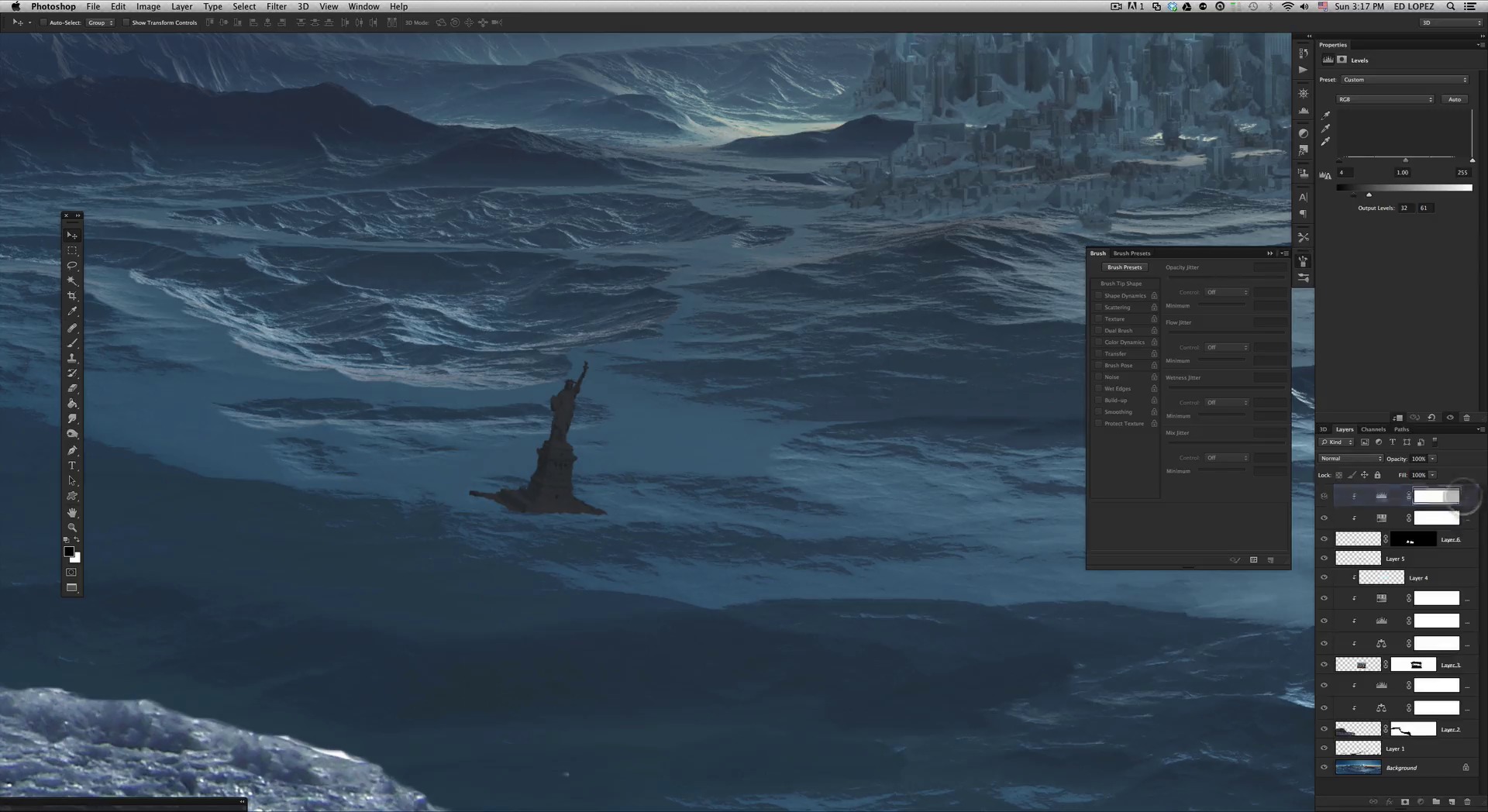Select the Path Selection arrow tool
Viewport: 1488px width, 812px height.
click(72, 481)
